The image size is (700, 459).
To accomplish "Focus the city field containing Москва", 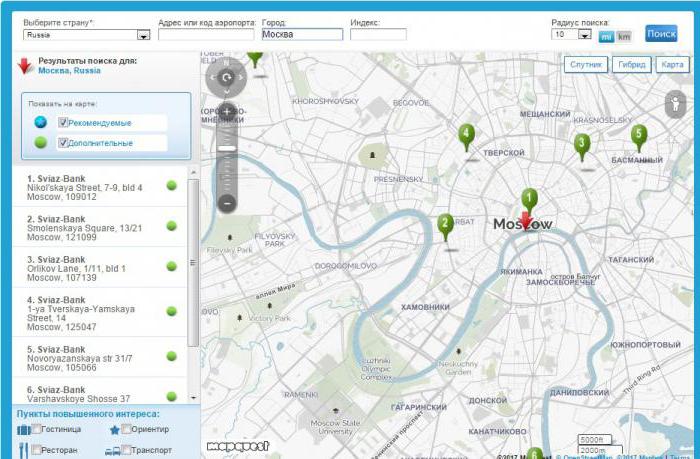I will (302, 34).
